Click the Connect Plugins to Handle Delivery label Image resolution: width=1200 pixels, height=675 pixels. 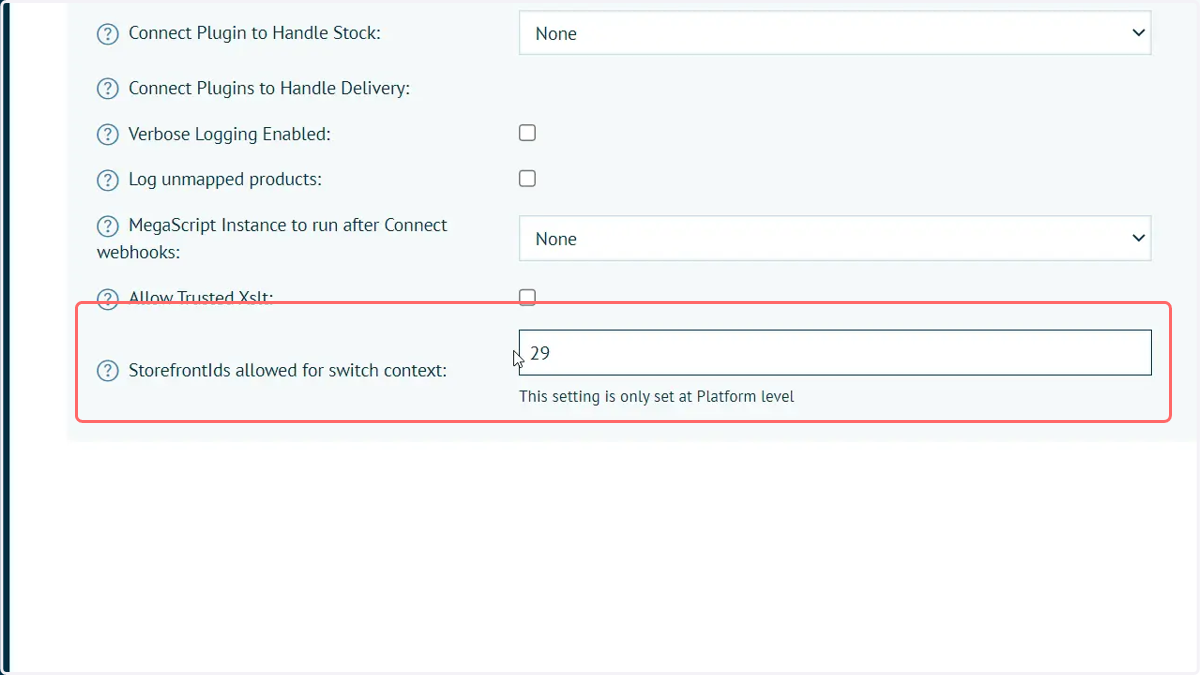point(269,88)
